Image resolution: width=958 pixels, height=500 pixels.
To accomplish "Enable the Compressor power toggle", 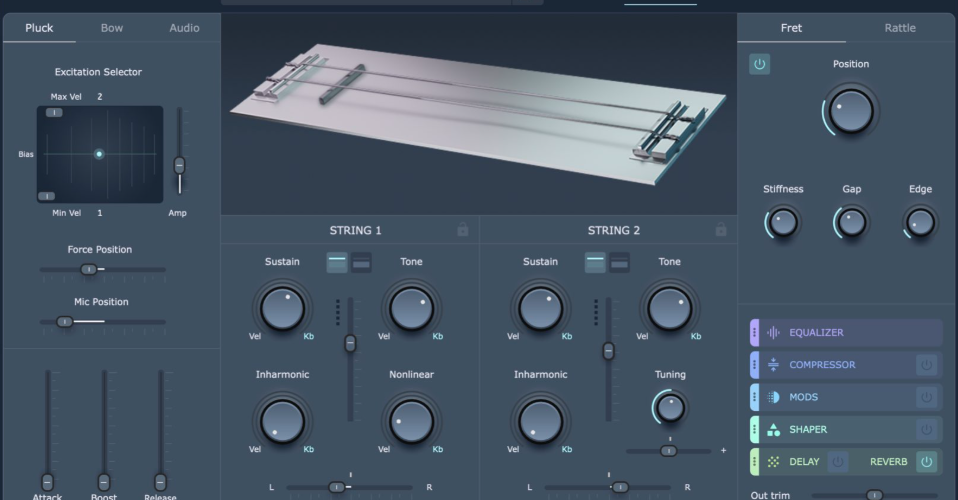I will click(926, 365).
